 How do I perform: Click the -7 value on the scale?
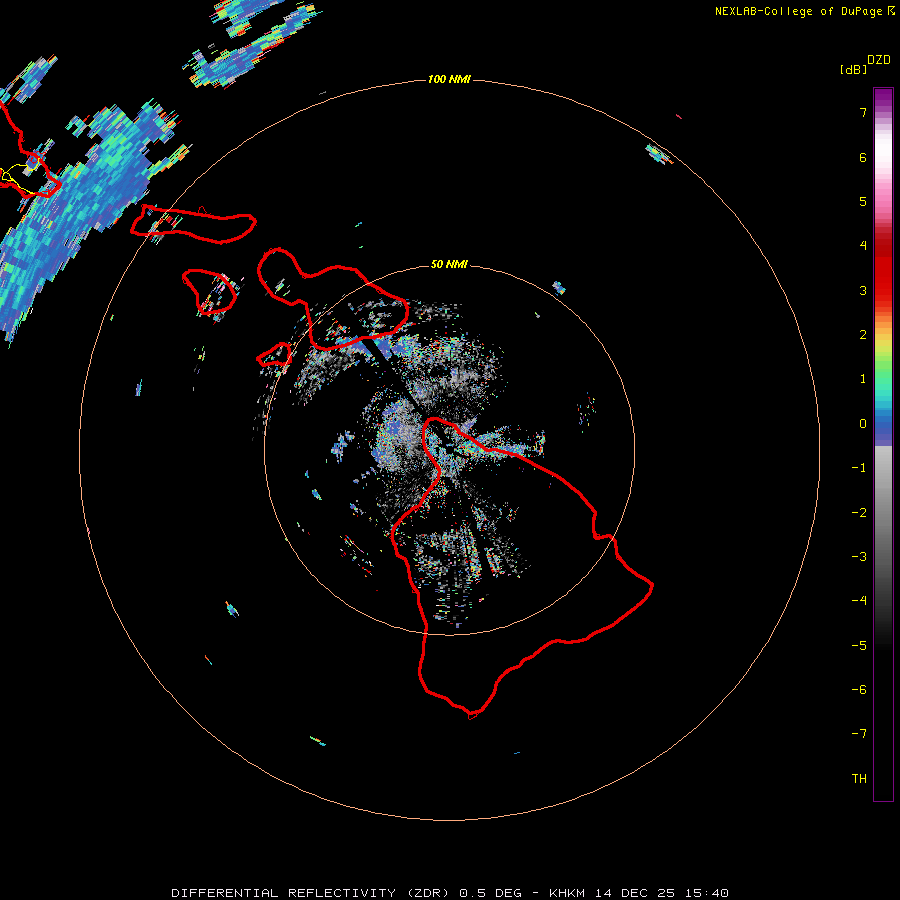[859, 734]
